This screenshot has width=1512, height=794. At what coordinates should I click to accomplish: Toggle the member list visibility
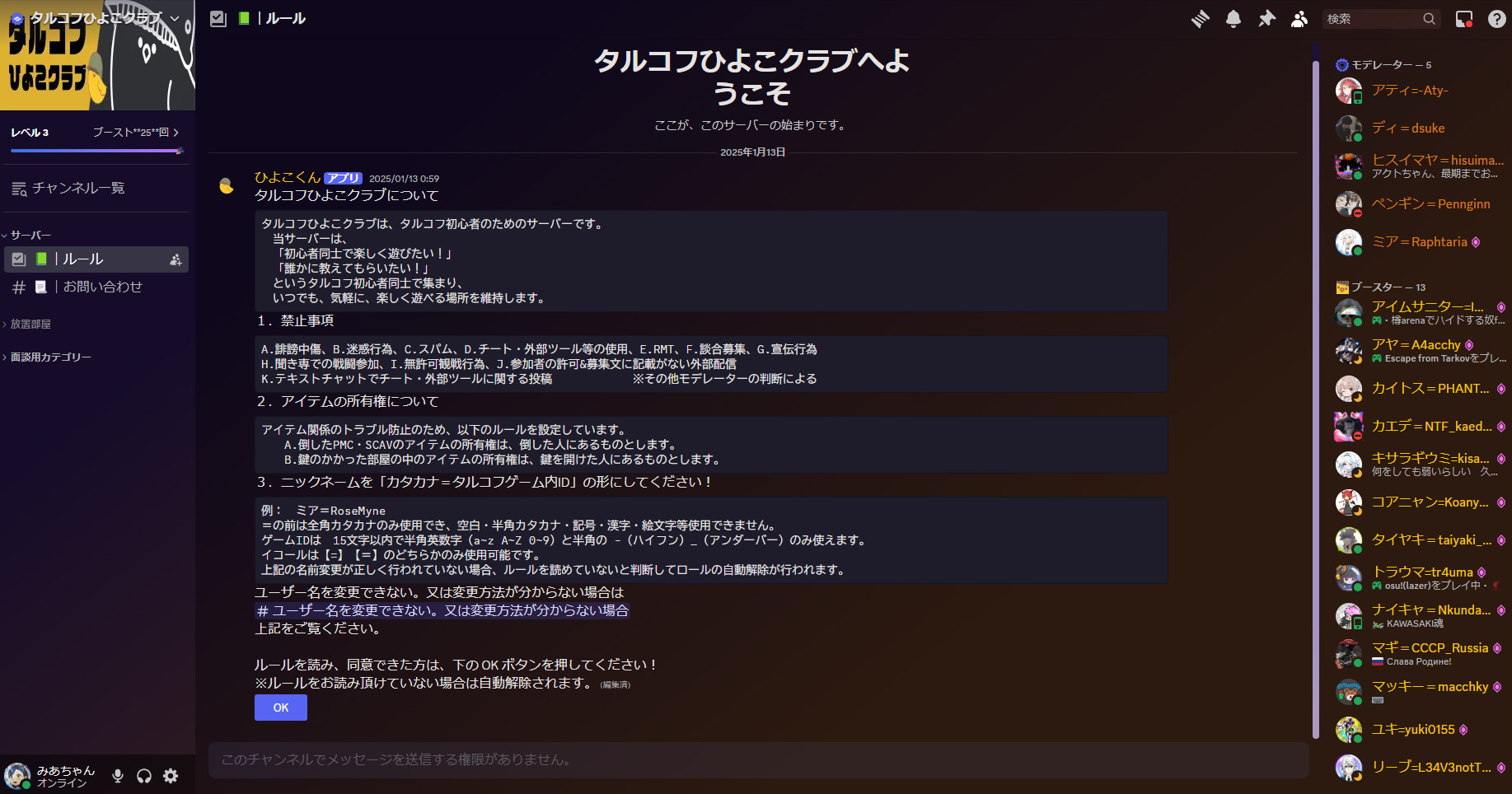pos(1299,18)
